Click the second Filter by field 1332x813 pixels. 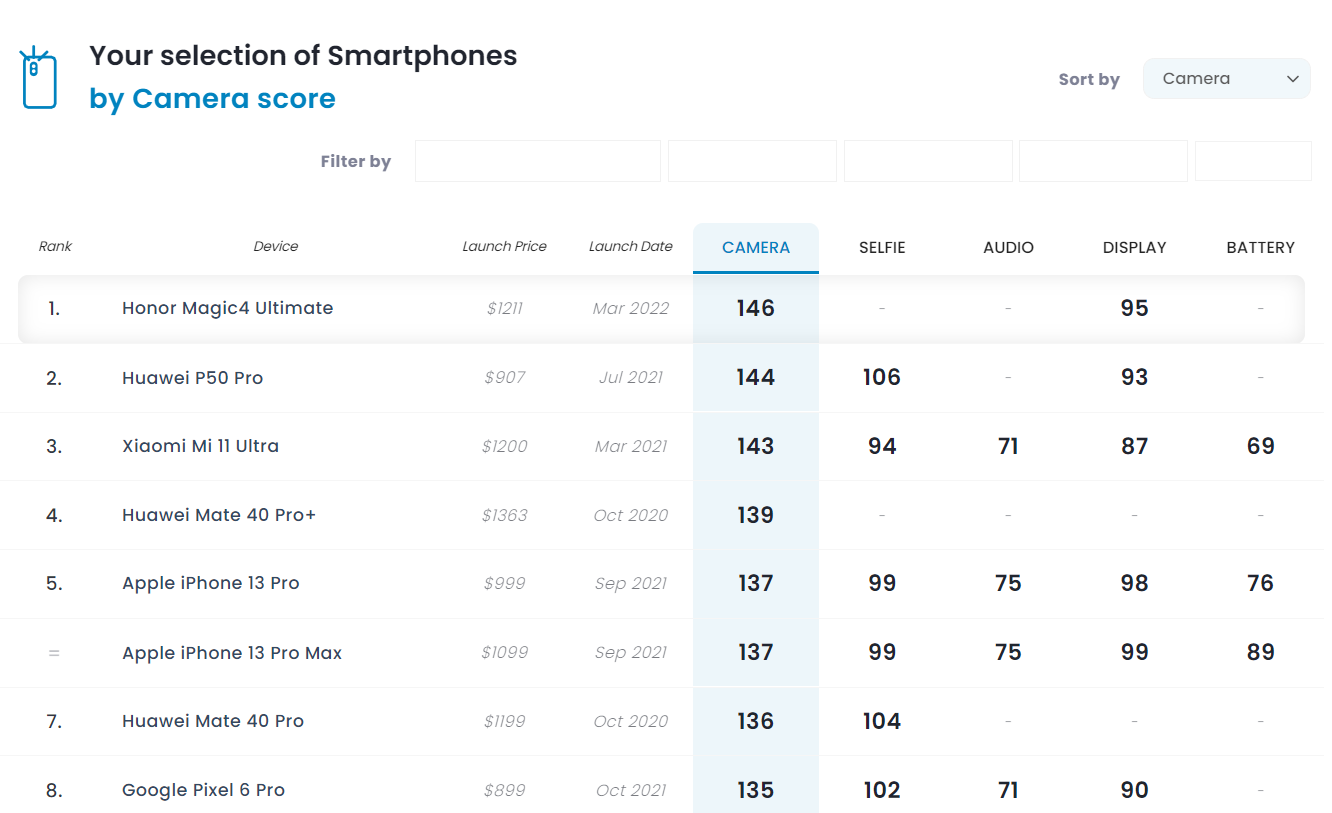tap(751, 161)
